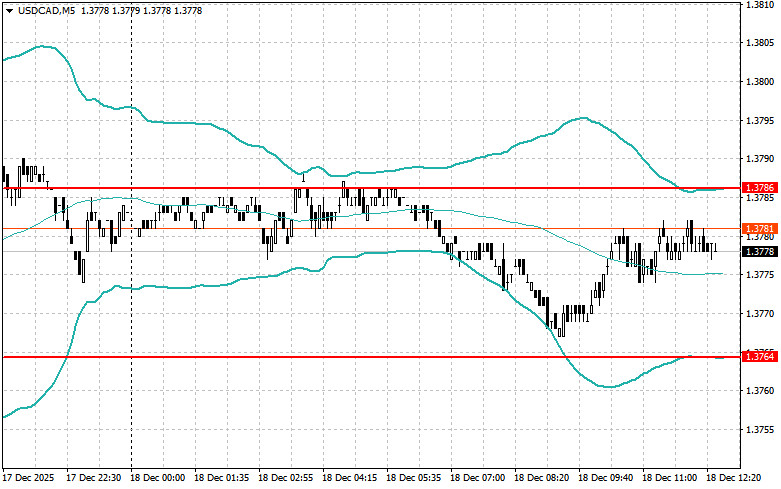Screen dimensions: 781x489
Task: Click the 18 Dec 05:35 time label
Action: click(x=413, y=478)
